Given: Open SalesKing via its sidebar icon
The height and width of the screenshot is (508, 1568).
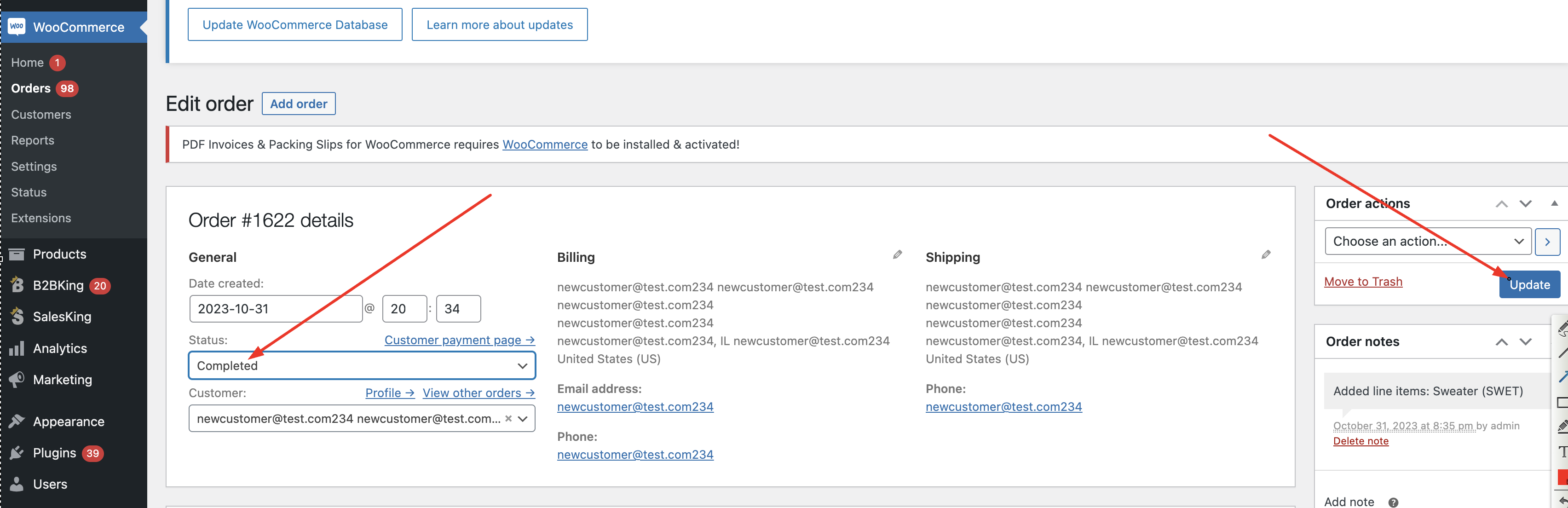Looking at the screenshot, I should 17,316.
